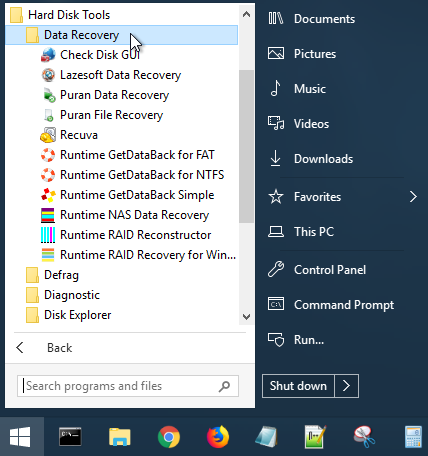Open the green notepad editor on taskbar

(315, 437)
